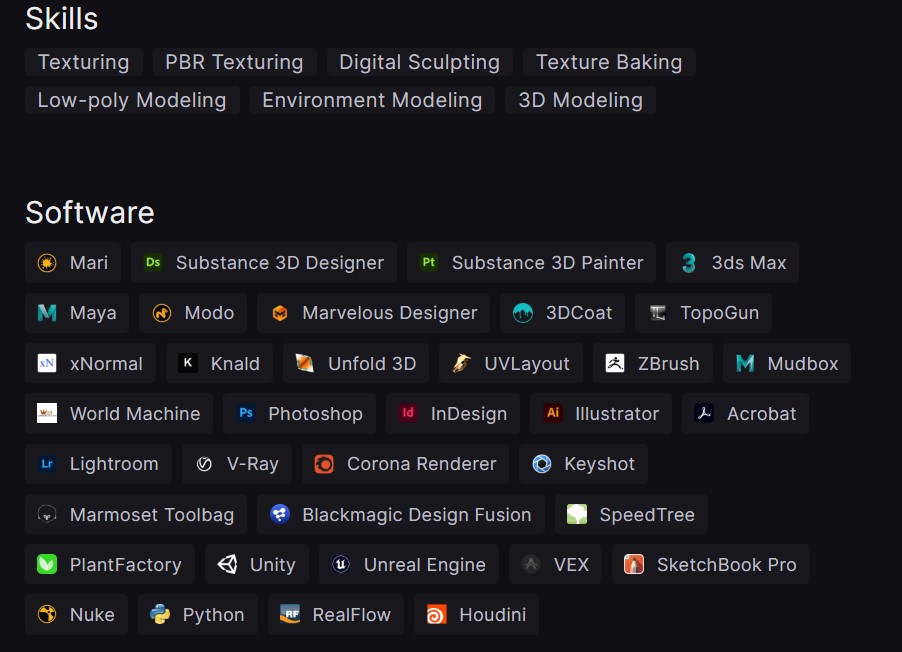902x652 pixels.
Task: Click the Marmoset Toolbag icon
Action: point(47,514)
